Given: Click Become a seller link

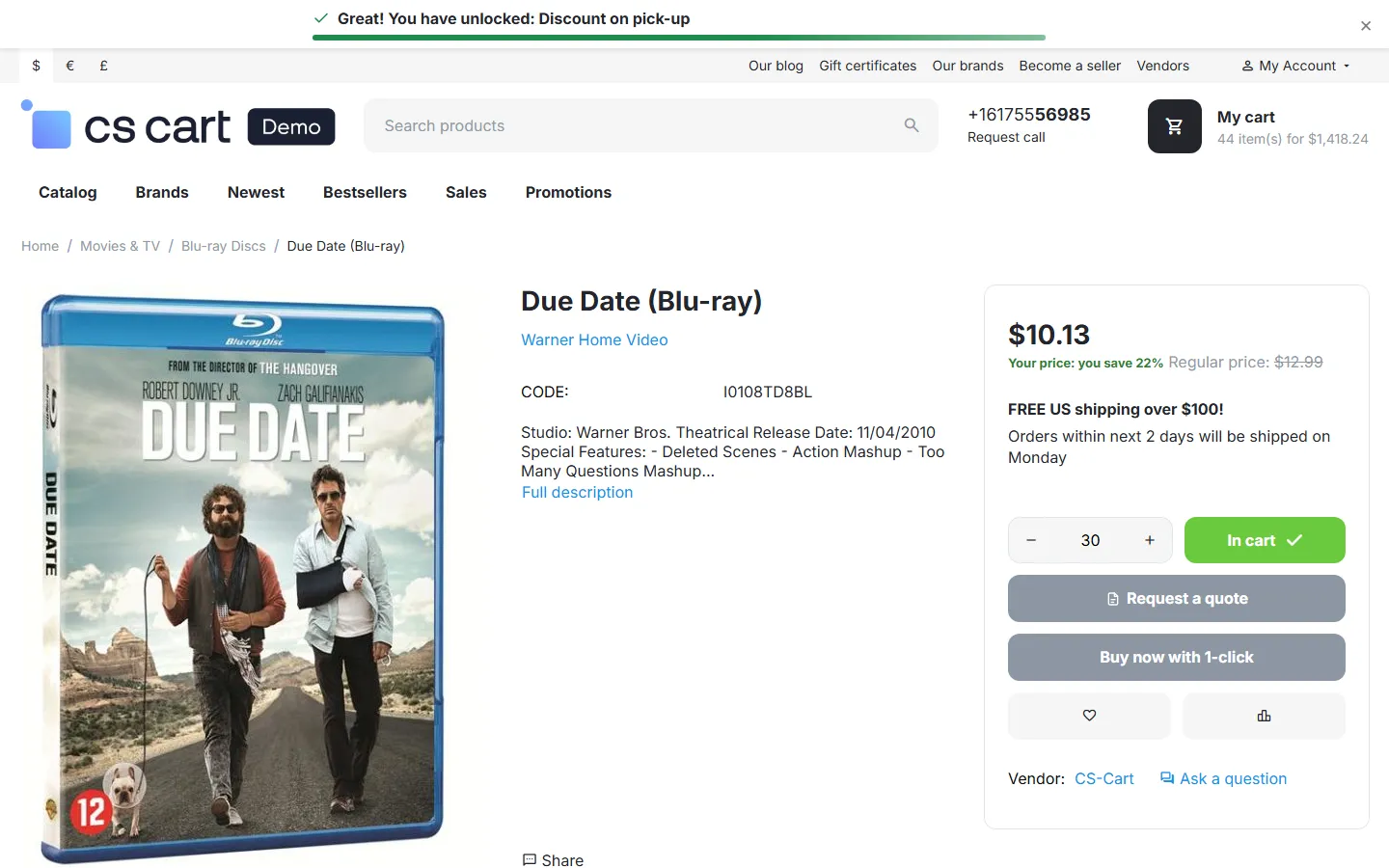Looking at the screenshot, I should (1070, 66).
